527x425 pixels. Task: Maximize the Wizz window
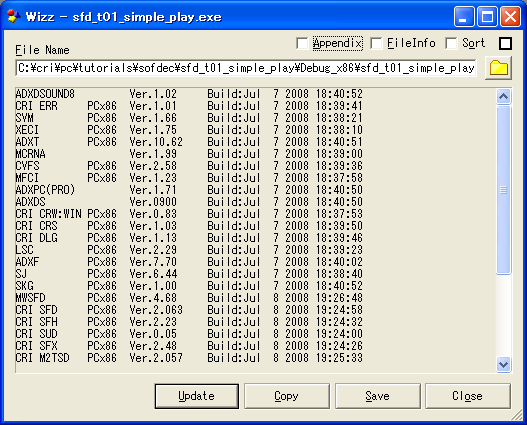tap(487, 16)
